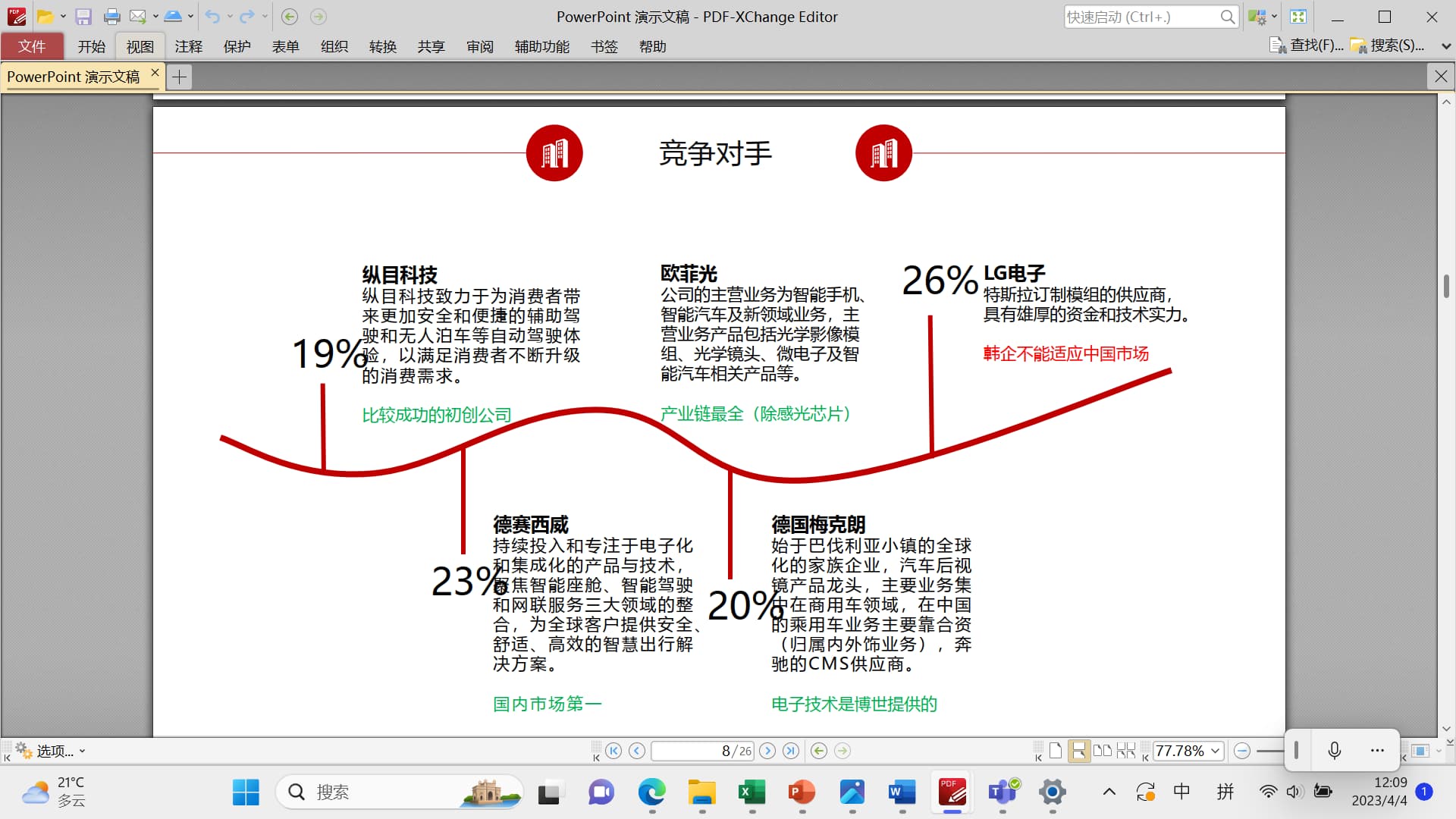The image size is (1456, 819).
Task: Expand the 77.78% zoom level dropdown
Action: [1216, 751]
